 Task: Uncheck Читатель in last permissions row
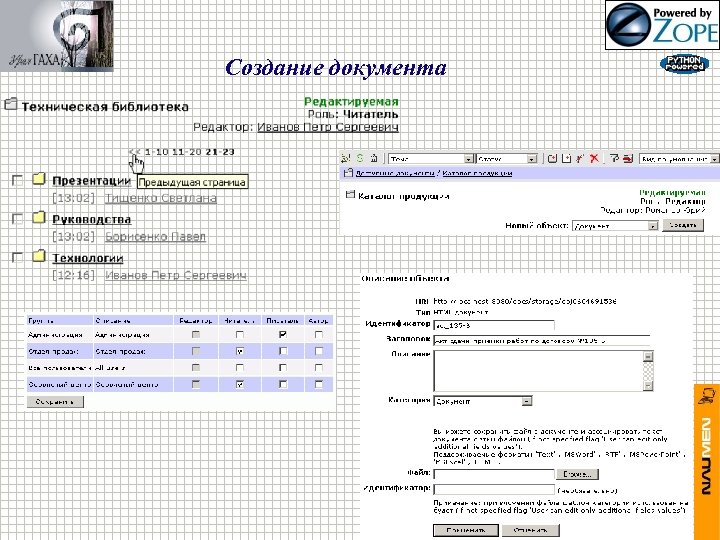(x=239, y=384)
